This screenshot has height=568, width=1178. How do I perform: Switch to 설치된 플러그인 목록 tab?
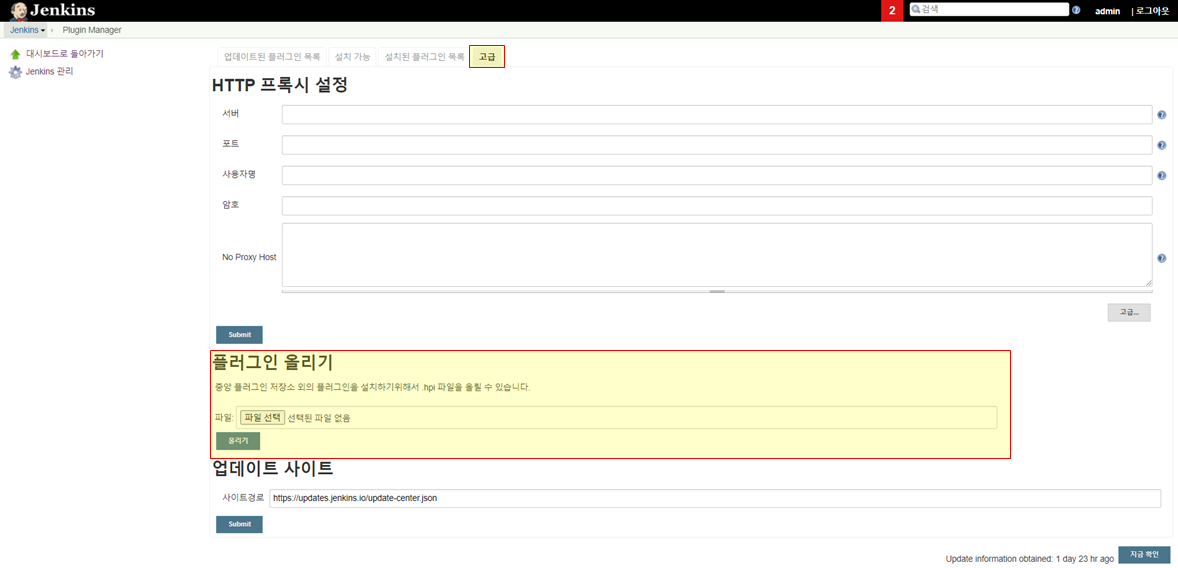coord(424,57)
